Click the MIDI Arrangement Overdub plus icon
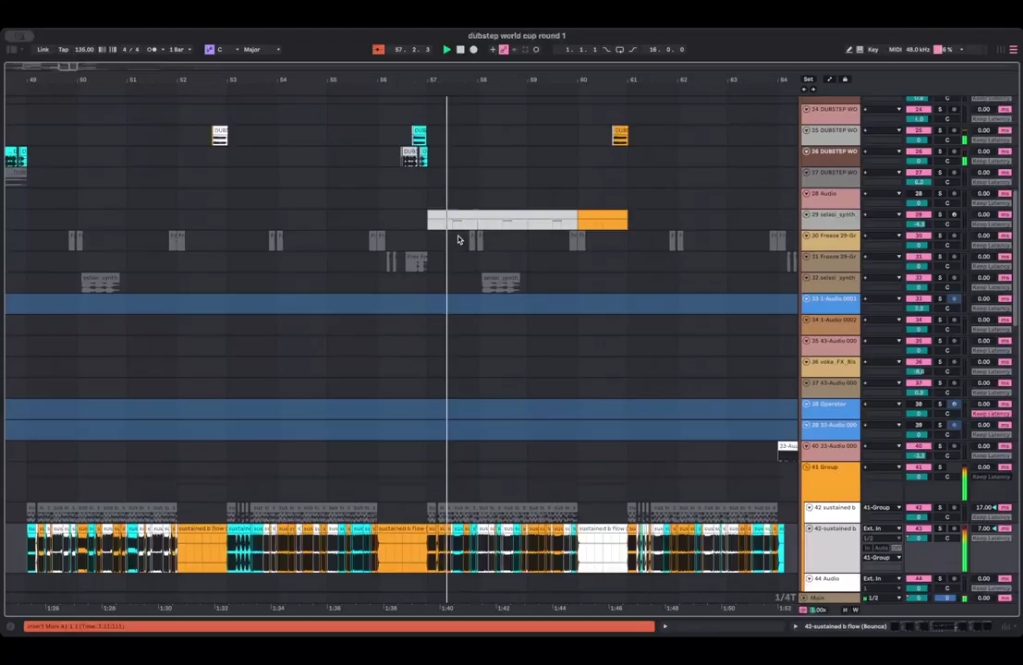Viewport: 1023px width, 665px height. [x=493, y=50]
